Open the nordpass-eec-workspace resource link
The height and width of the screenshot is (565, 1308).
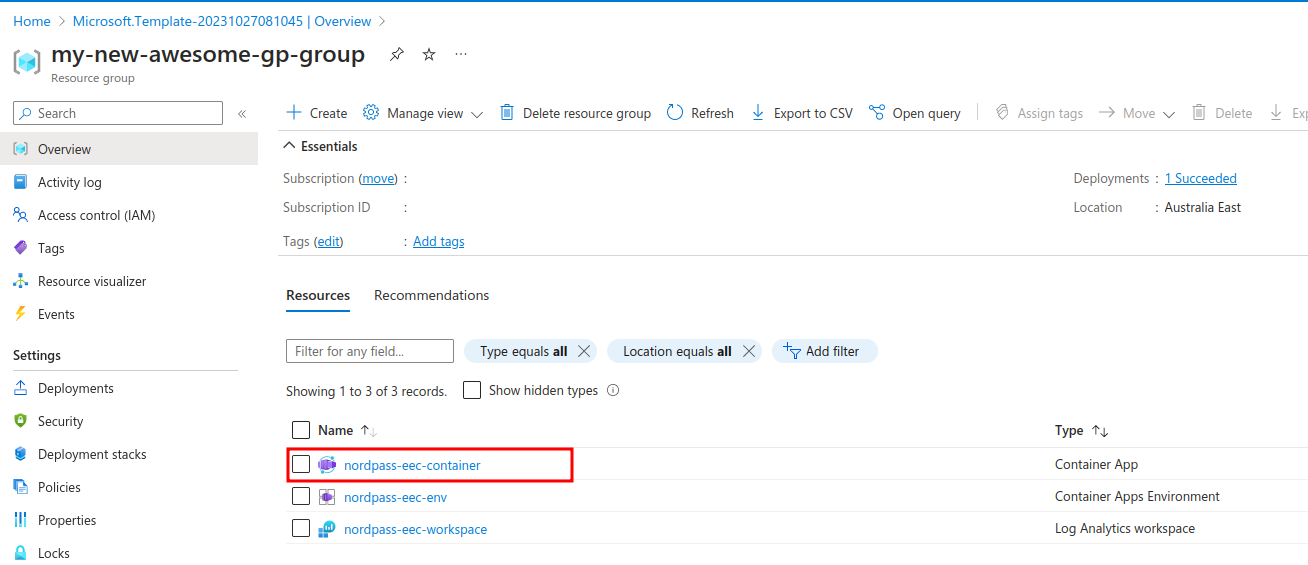click(416, 529)
